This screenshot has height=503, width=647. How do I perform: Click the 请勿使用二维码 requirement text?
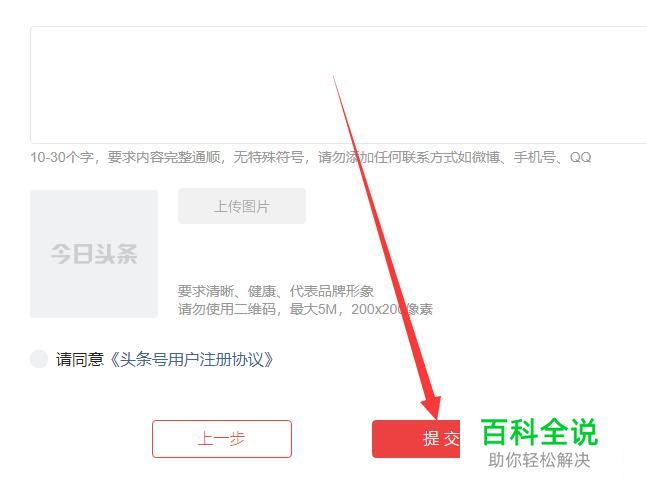point(227,309)
